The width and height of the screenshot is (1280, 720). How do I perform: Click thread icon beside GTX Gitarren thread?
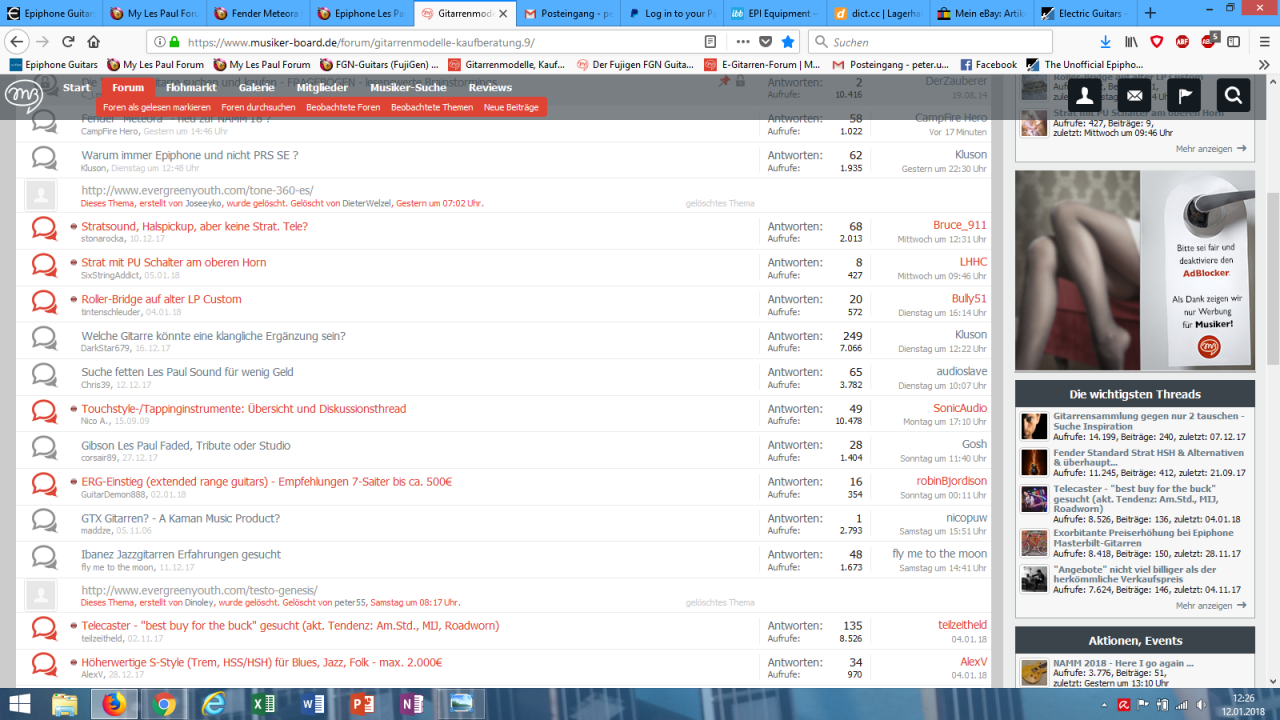tap(44, 521)
